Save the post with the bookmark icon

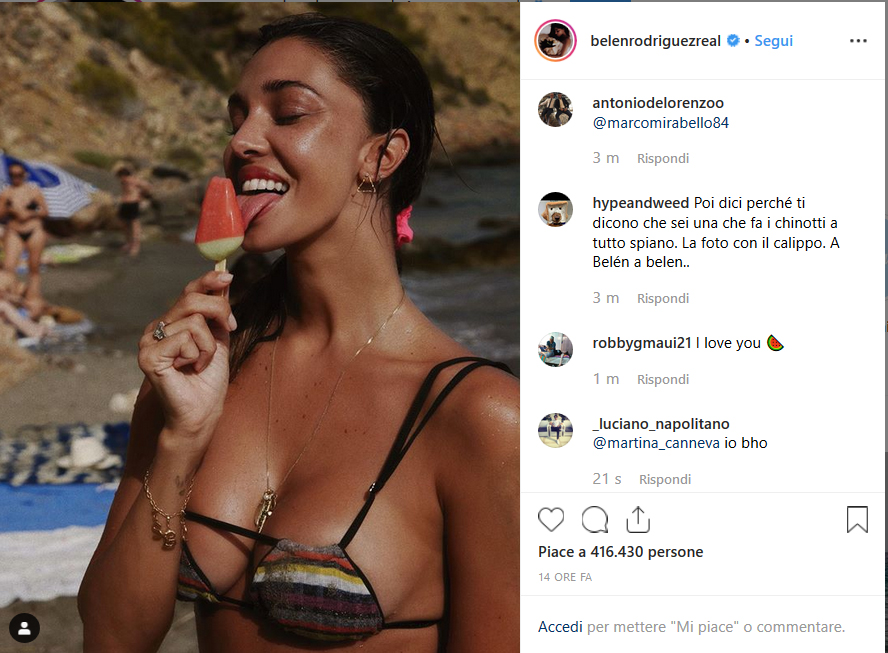[x=857, y=519]
